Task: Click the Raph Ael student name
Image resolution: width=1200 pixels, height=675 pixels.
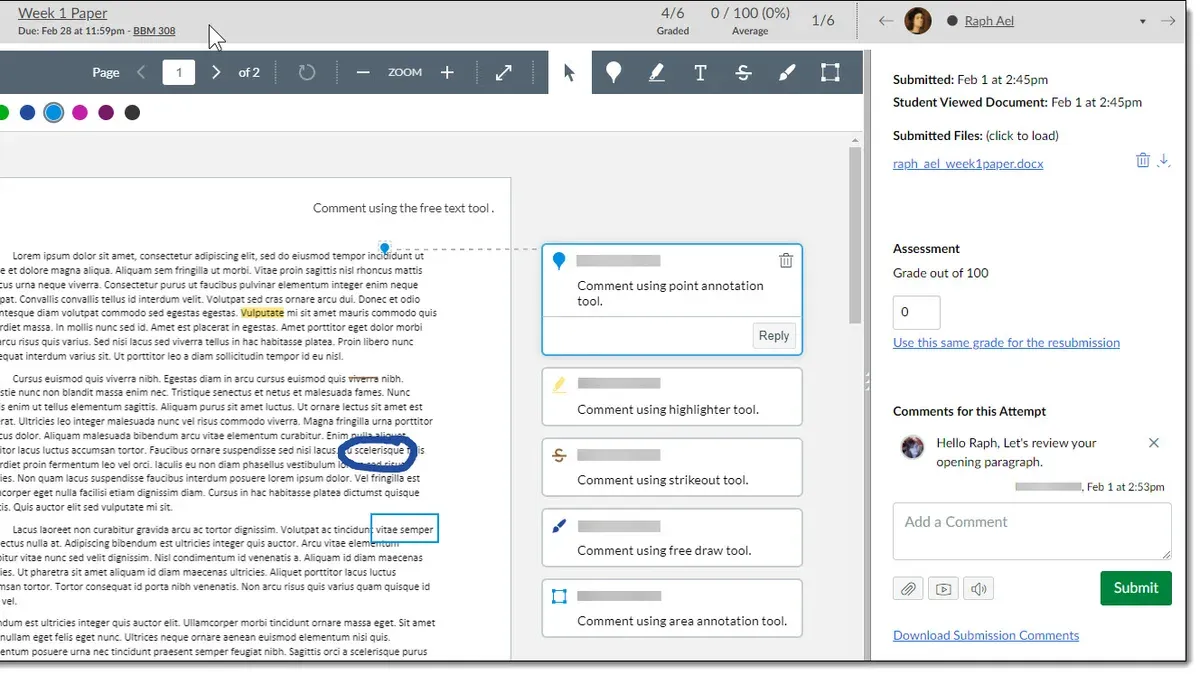Action: pos(989,21)
